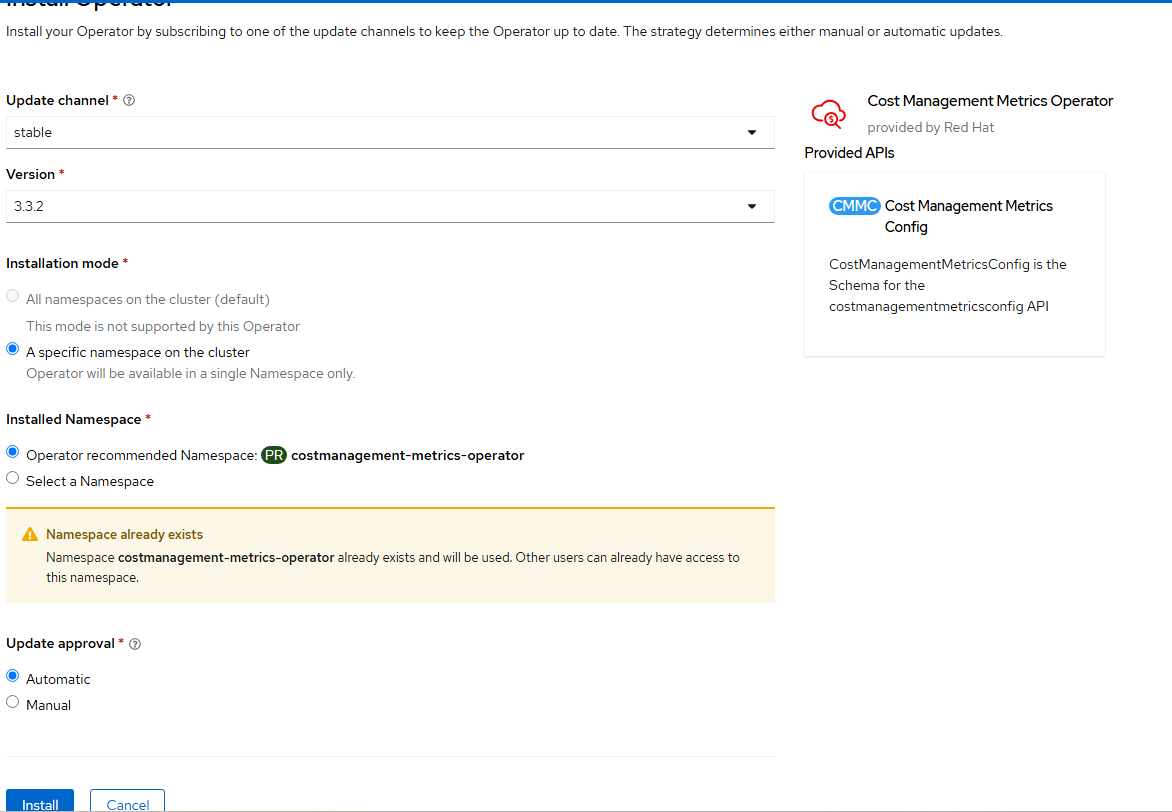Click the provided by Red Hat text

coord(931,127)
